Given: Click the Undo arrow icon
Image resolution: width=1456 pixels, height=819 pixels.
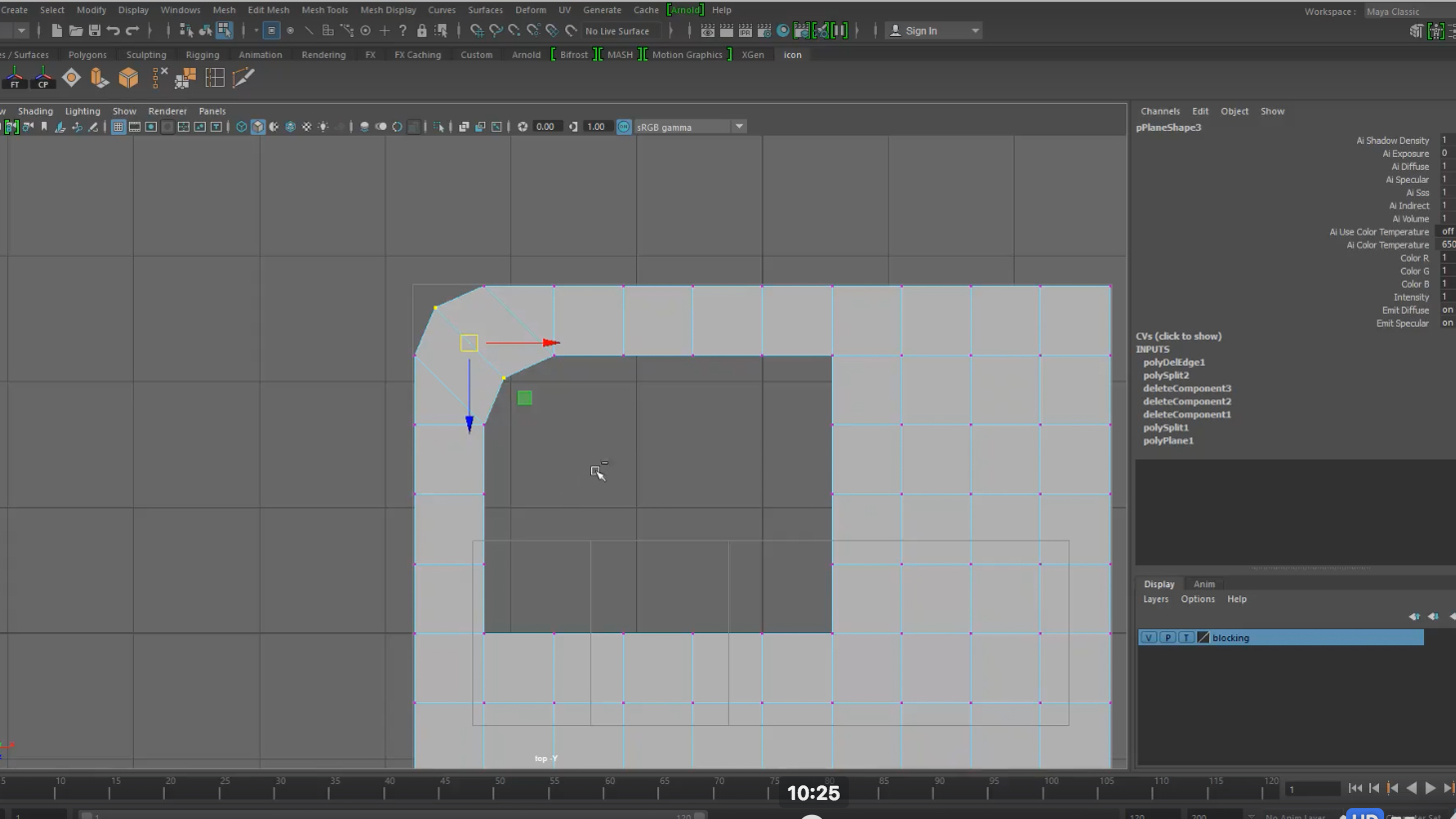Looking at the screenshot, I should [x=113, y=31].
